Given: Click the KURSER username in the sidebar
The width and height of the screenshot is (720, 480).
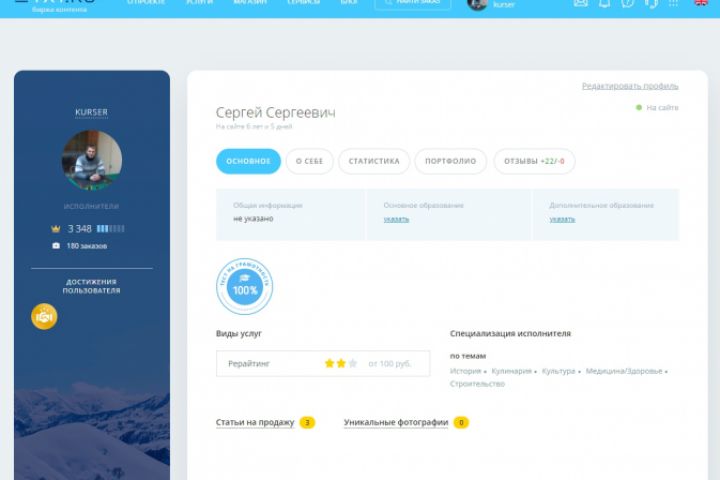Looking at the screenshot, I should click(91, 112).
